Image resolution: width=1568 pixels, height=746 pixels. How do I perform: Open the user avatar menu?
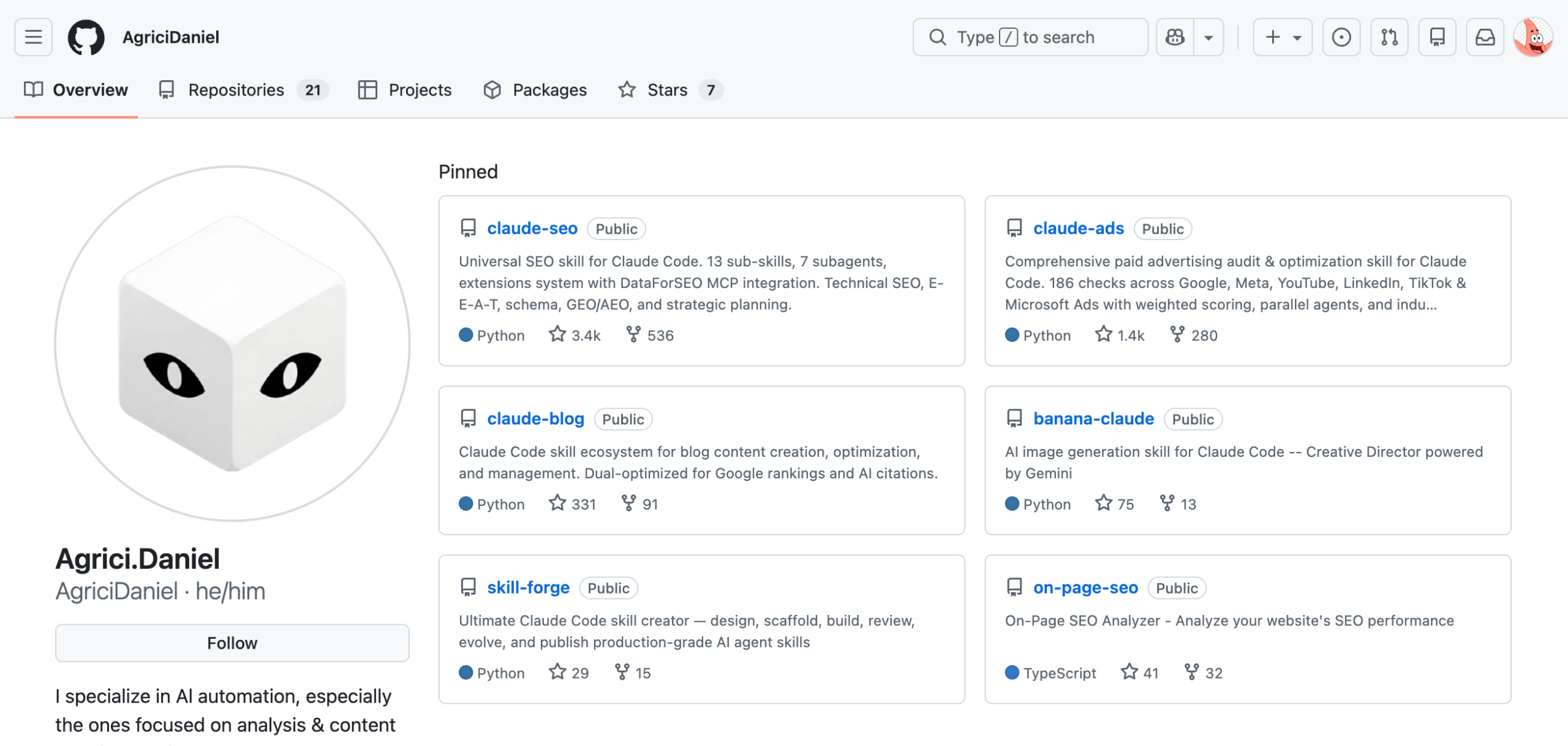(x=1532, y=37)
